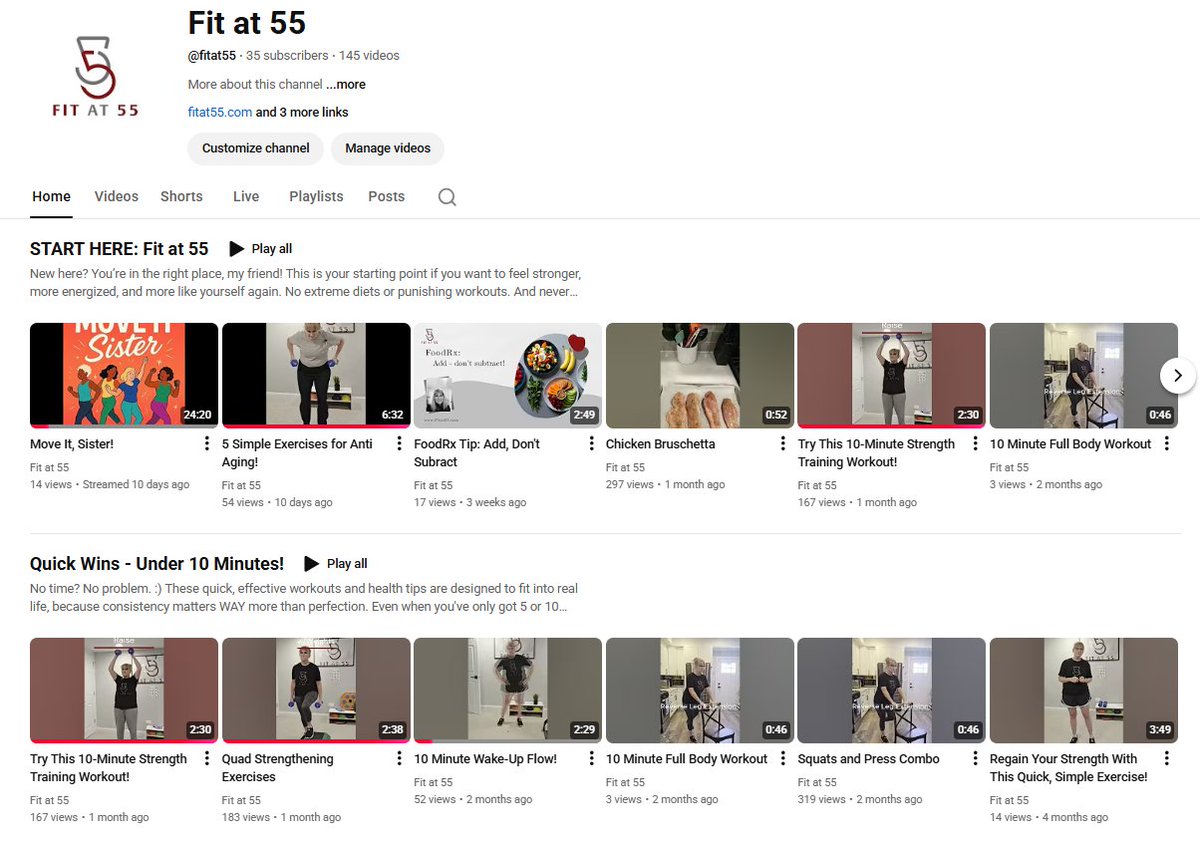1200x841 pixels.
Task: Switch to the Videos tab
Action: tap(116, 197)
